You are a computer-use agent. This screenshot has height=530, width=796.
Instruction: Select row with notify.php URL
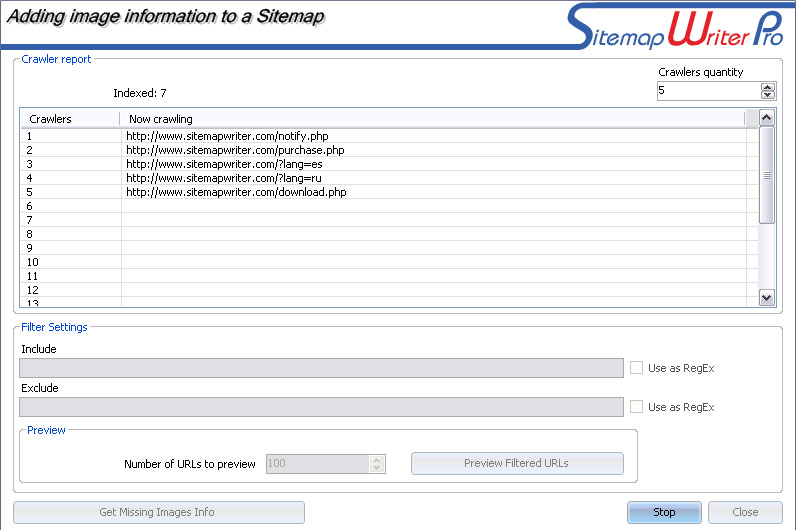click(389, 136)
